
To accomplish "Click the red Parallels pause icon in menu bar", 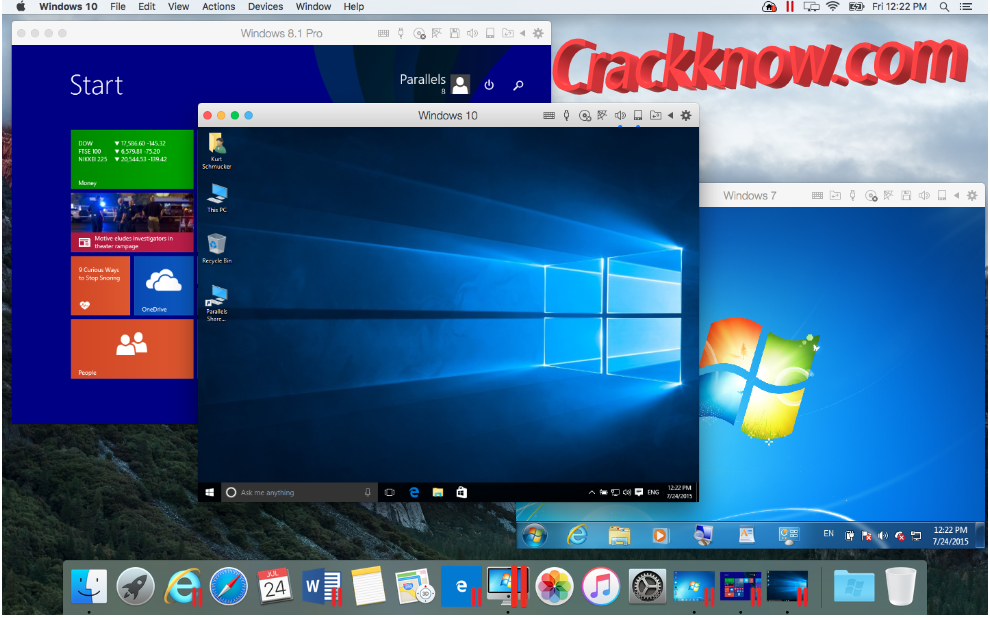I will [x=789, y=6].
